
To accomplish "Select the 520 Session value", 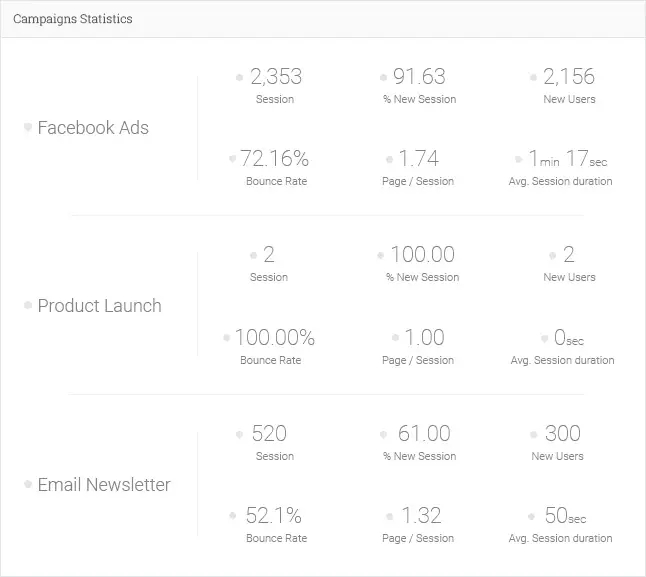I will [269, 433].
